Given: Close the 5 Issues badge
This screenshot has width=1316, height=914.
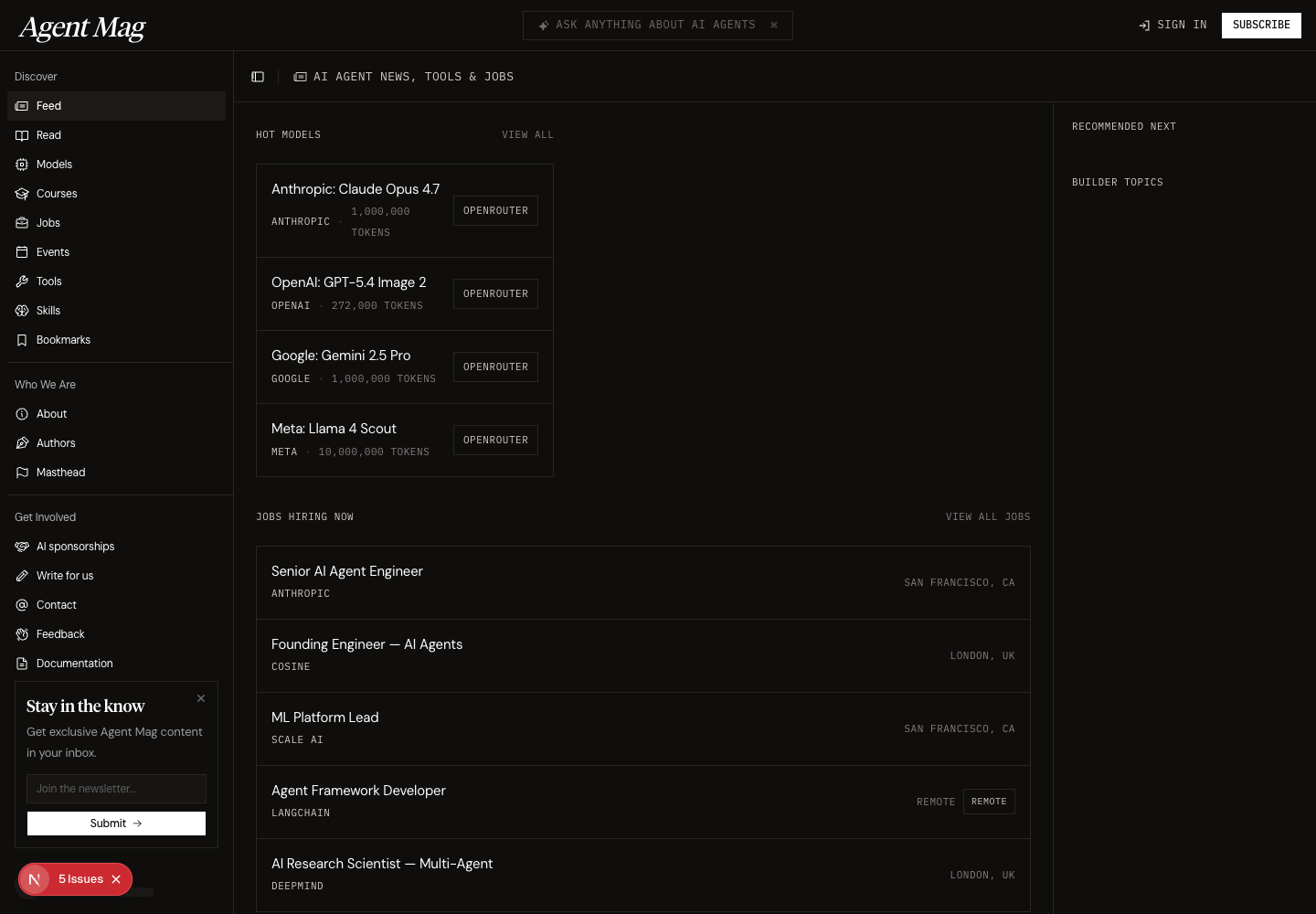Looking at the screenshot, I should click(116, 879).
